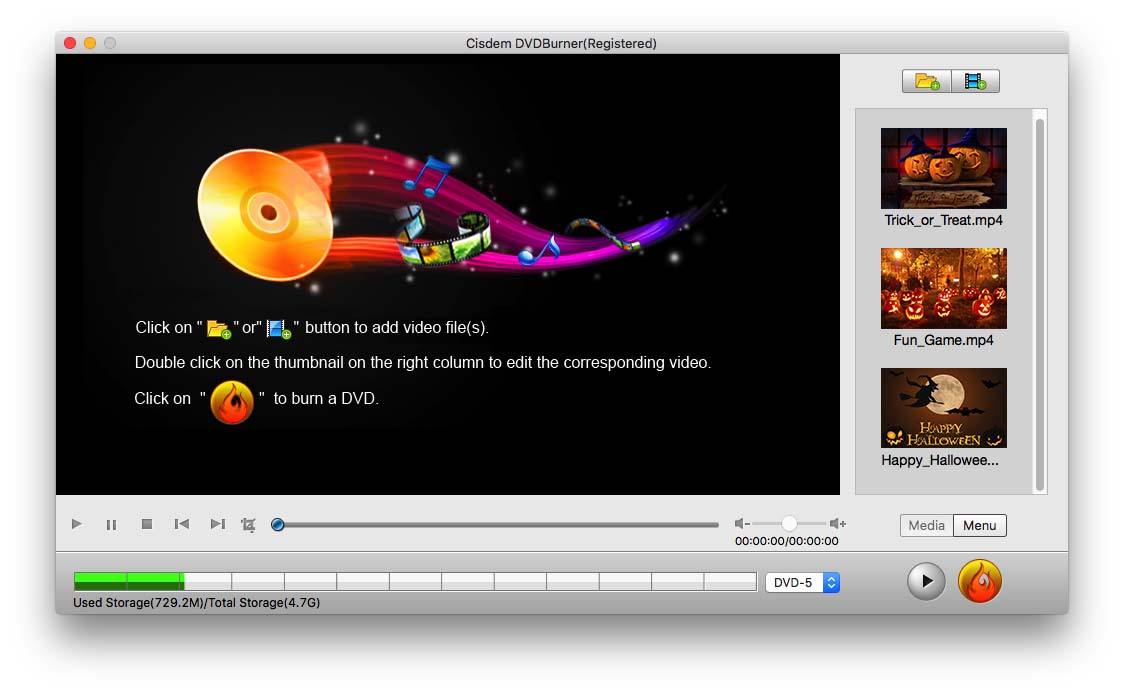The image size is (1124, 694).
Task: Click the Trick_or_Treat.mp4 file name
Action: pyautogui.click(x=943, y=220)
